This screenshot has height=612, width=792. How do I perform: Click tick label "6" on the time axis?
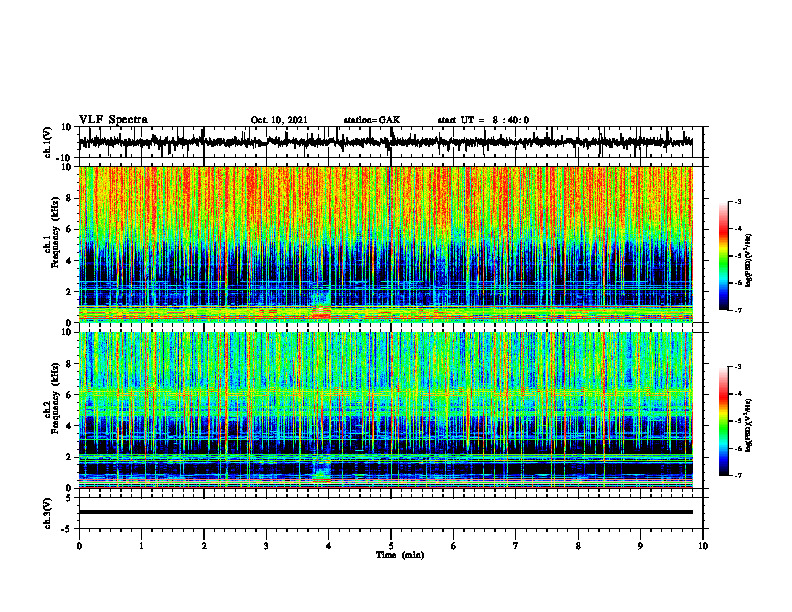pyautogui.click(x=454, y=546)
